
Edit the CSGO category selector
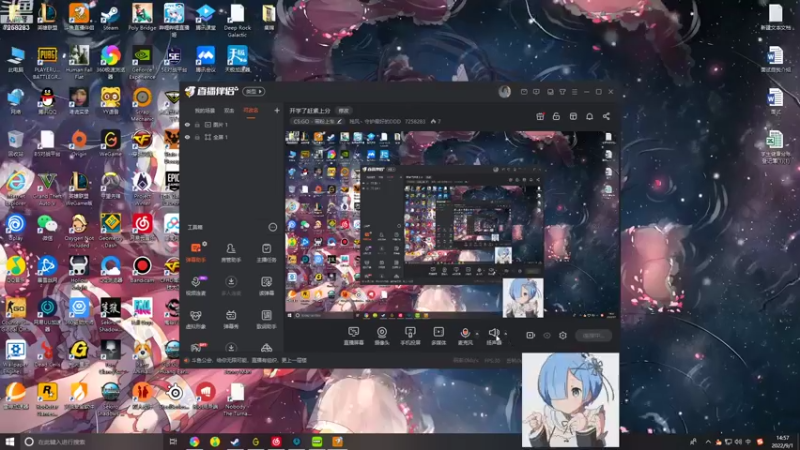pos(317,121)
